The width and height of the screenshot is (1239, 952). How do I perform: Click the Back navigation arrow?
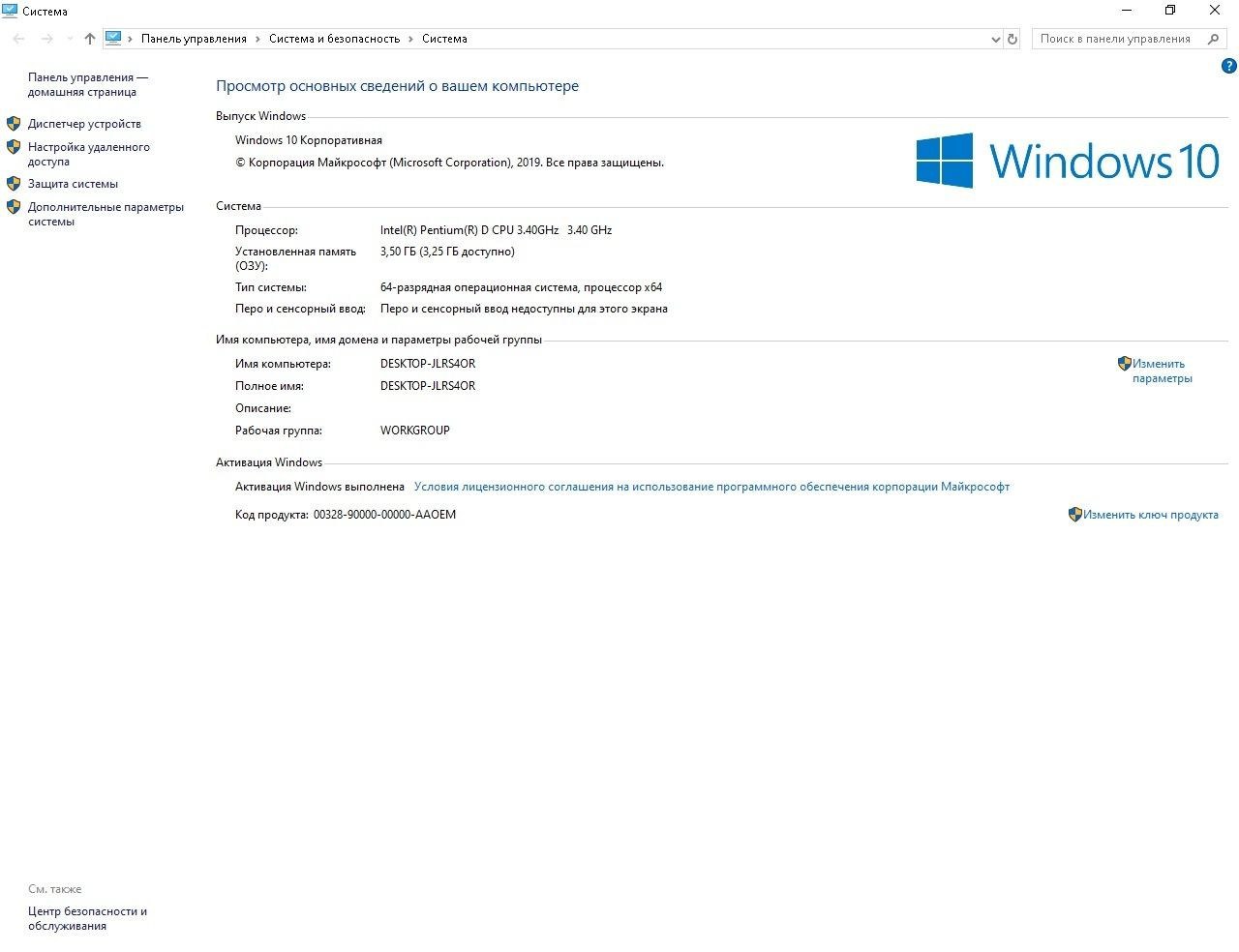coord(18,39)
